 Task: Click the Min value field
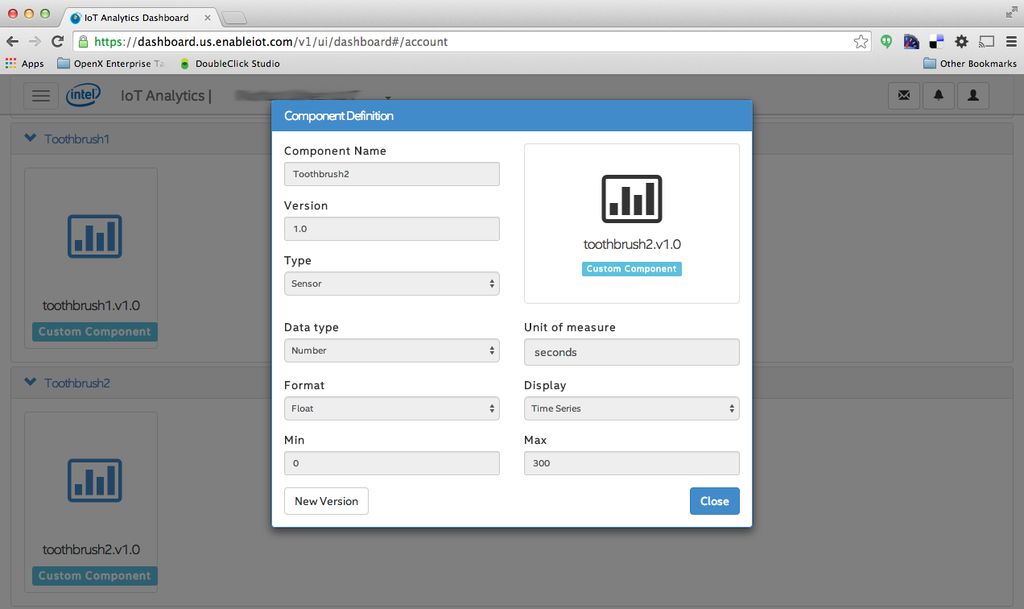pyautogui.click(x=392, y=463)
